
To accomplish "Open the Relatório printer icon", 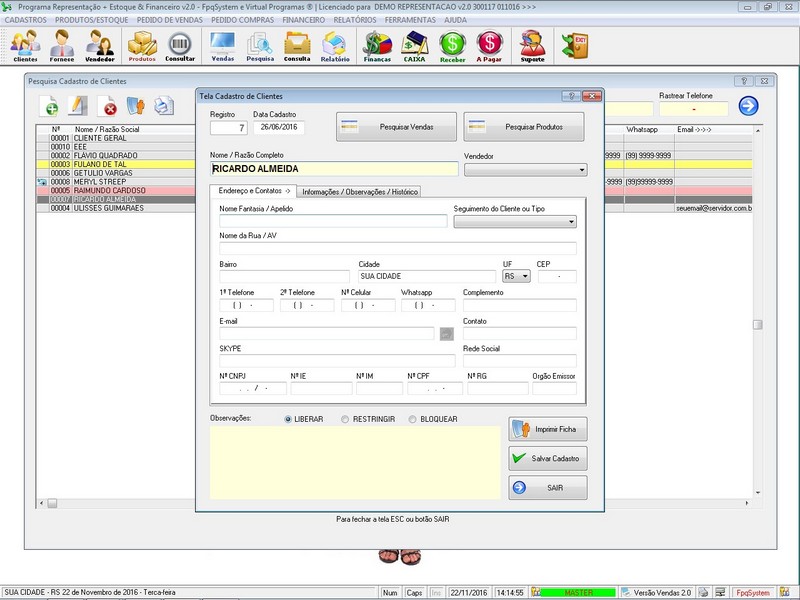I will point(335,45).
